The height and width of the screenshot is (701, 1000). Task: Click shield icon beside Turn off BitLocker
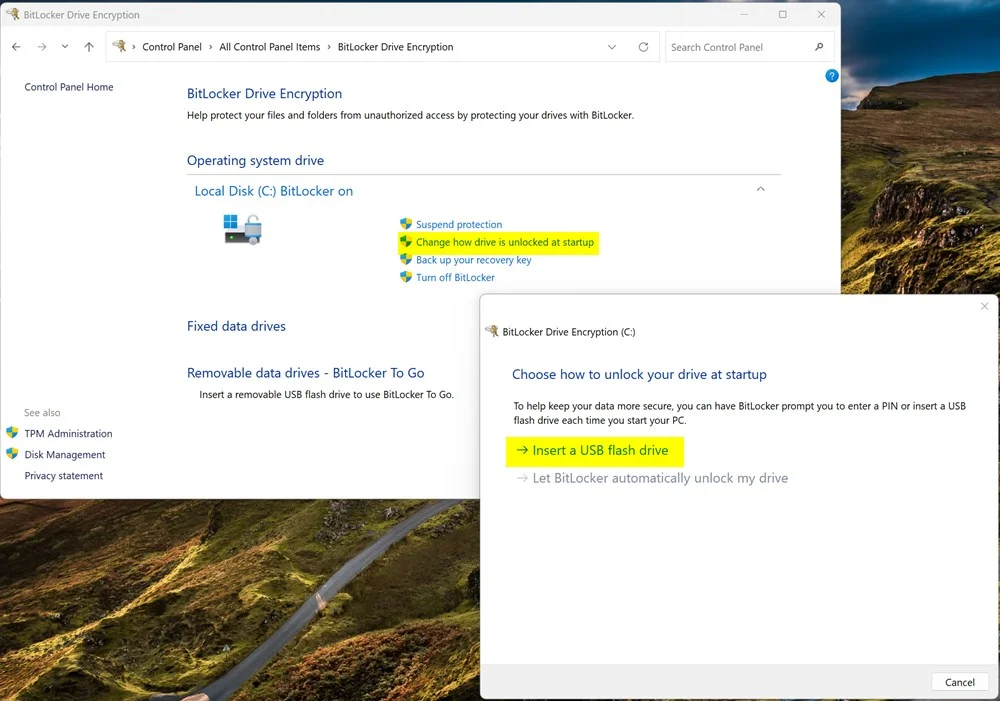406,277
